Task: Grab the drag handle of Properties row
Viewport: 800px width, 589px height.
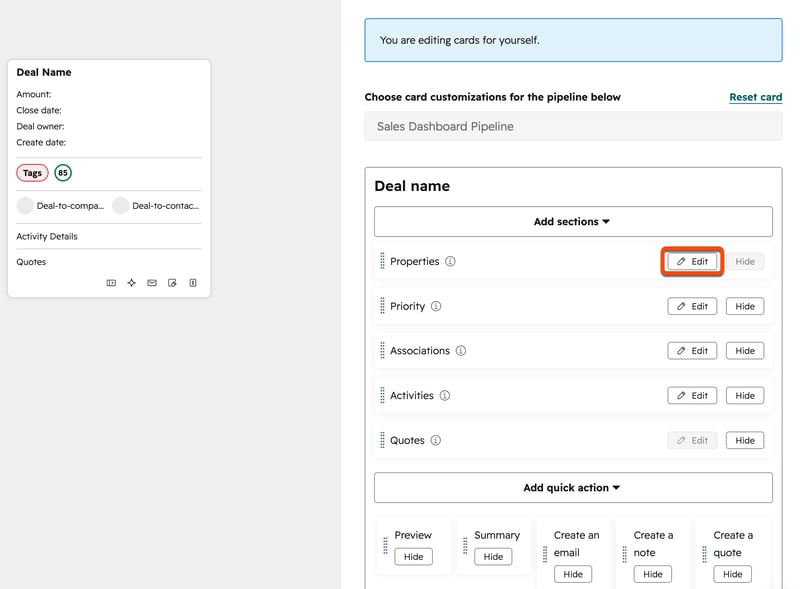Action: tap(382, 261)
